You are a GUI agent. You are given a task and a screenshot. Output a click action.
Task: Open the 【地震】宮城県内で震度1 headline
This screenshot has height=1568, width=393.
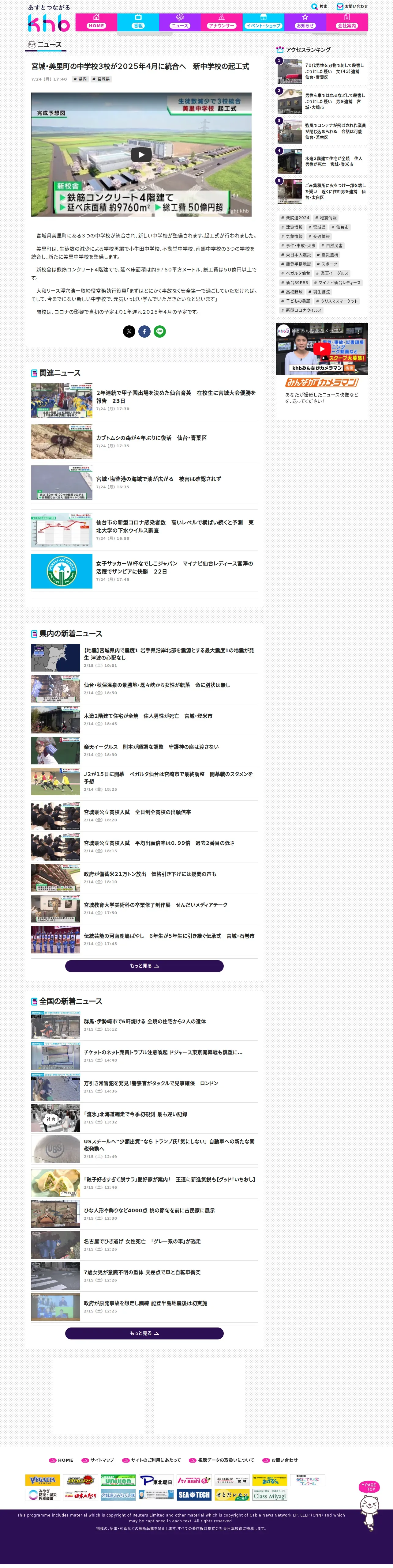[169, 654]
